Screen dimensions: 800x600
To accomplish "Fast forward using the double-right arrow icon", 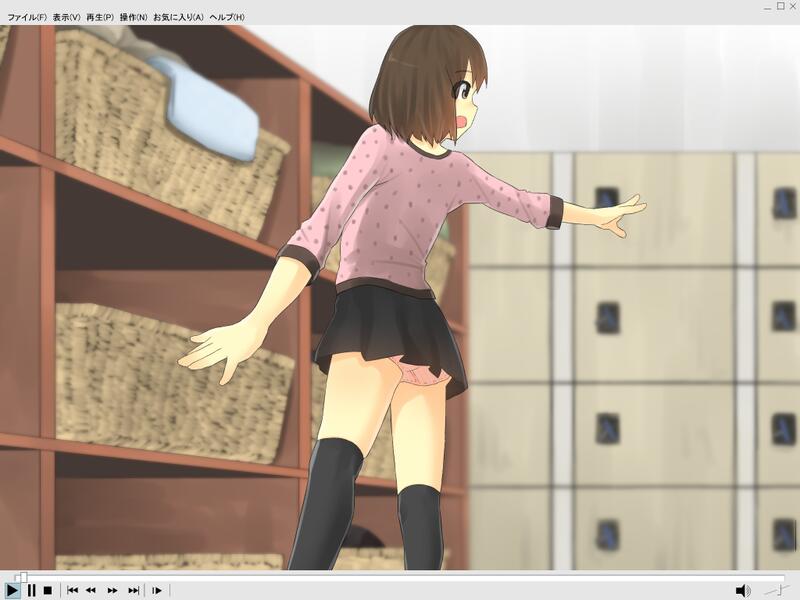I will click(x=113, y=590).
